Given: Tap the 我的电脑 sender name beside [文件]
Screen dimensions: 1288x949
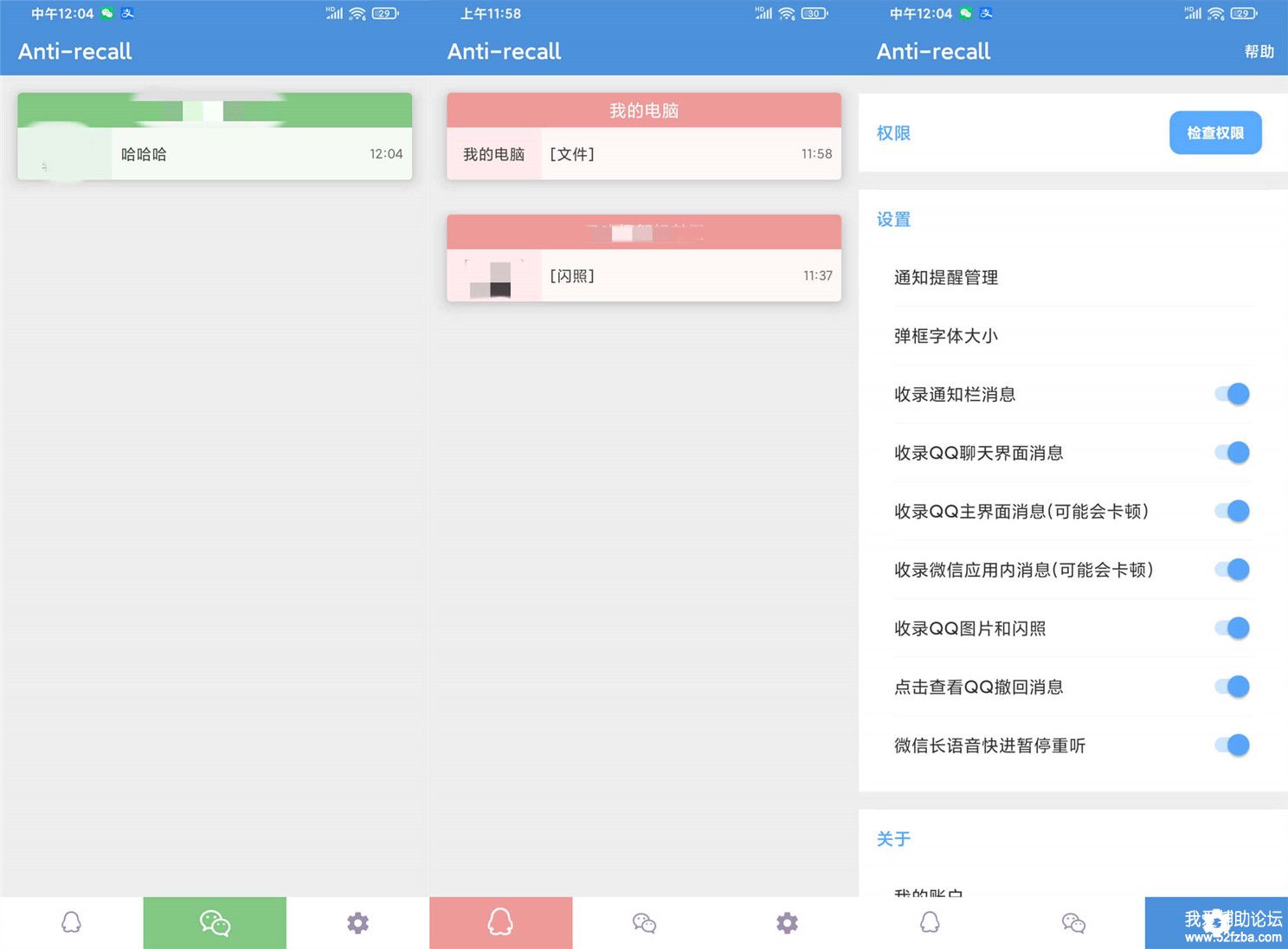Looking at the screenshot, I should pyautogui.click(x=494, y=154).
